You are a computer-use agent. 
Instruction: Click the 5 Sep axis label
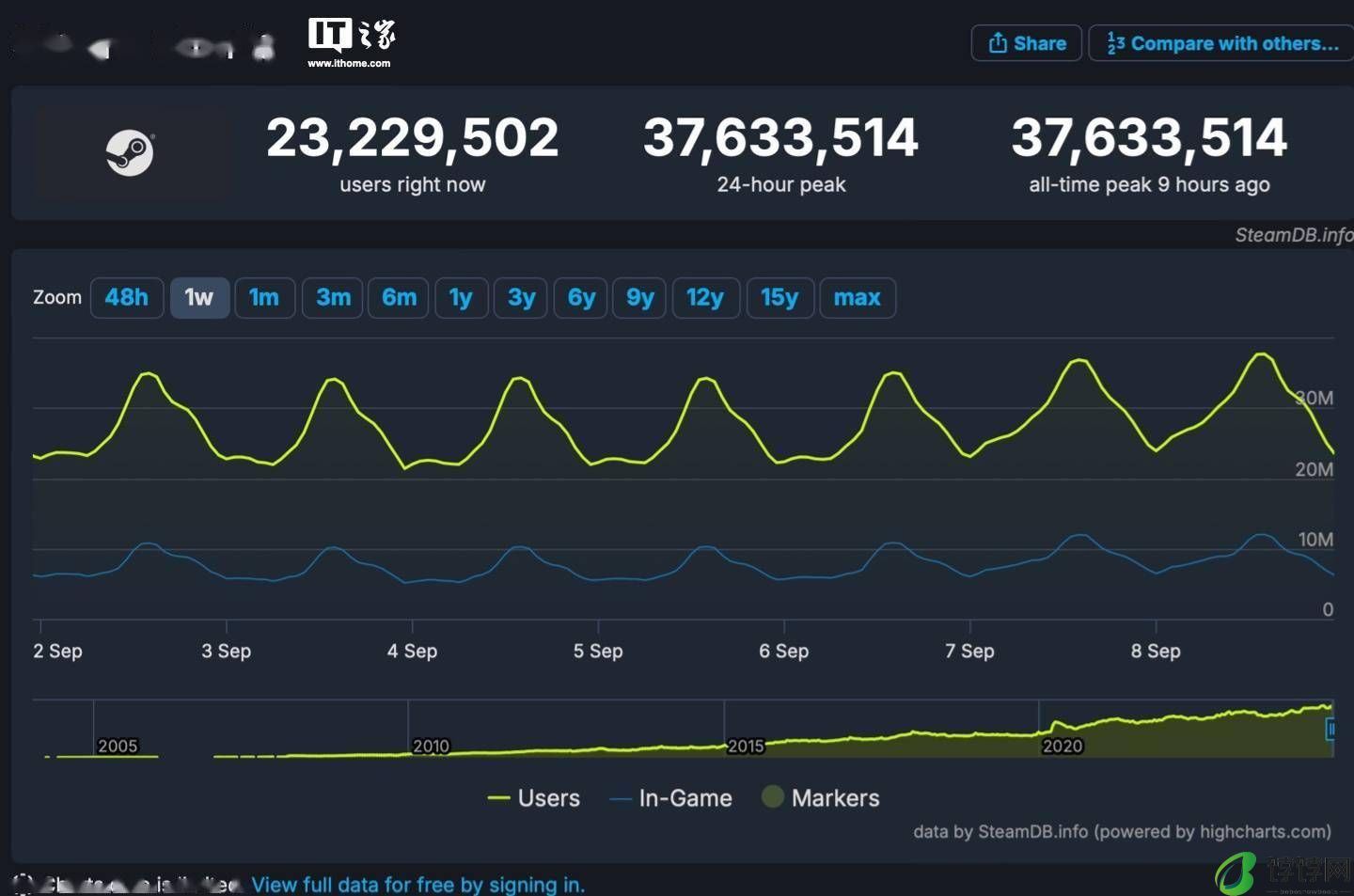point(598,651)
